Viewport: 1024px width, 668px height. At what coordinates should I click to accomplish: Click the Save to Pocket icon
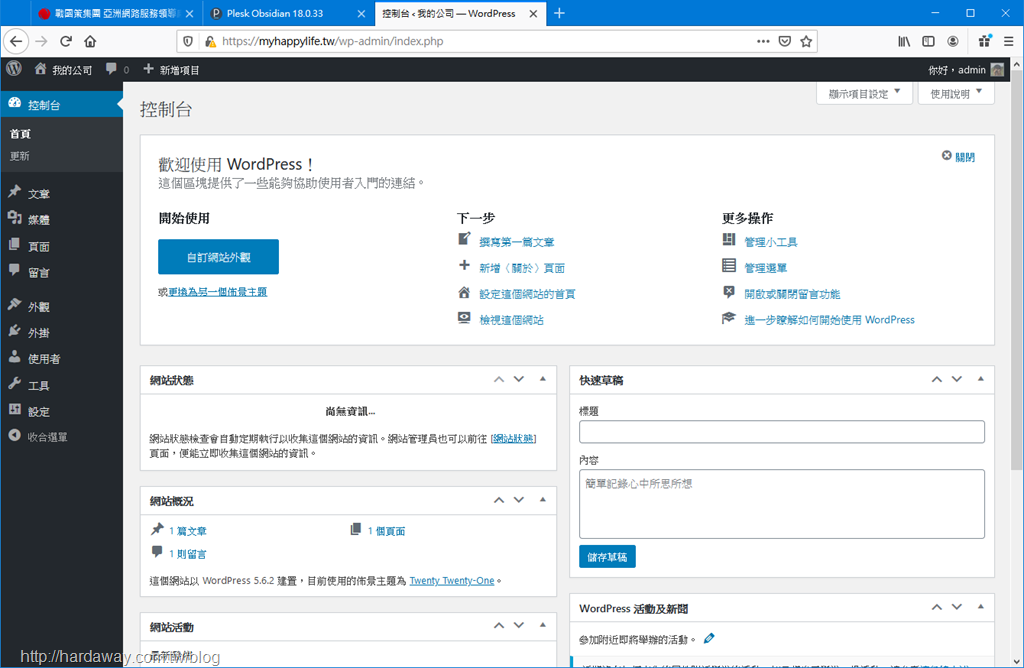click(x=785, y=41)
